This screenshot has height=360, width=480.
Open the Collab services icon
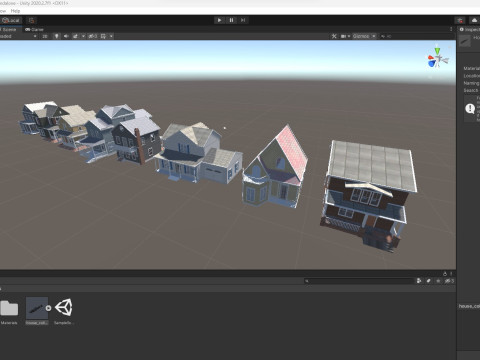pos(460,20)
